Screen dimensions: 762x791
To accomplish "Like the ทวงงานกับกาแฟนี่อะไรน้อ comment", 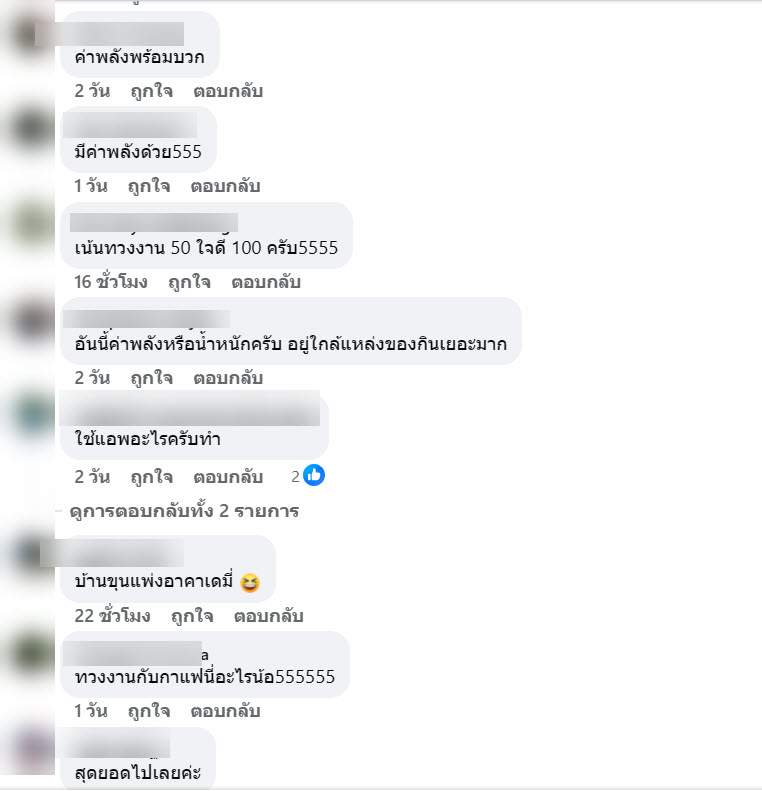I will tap(149, 711).
